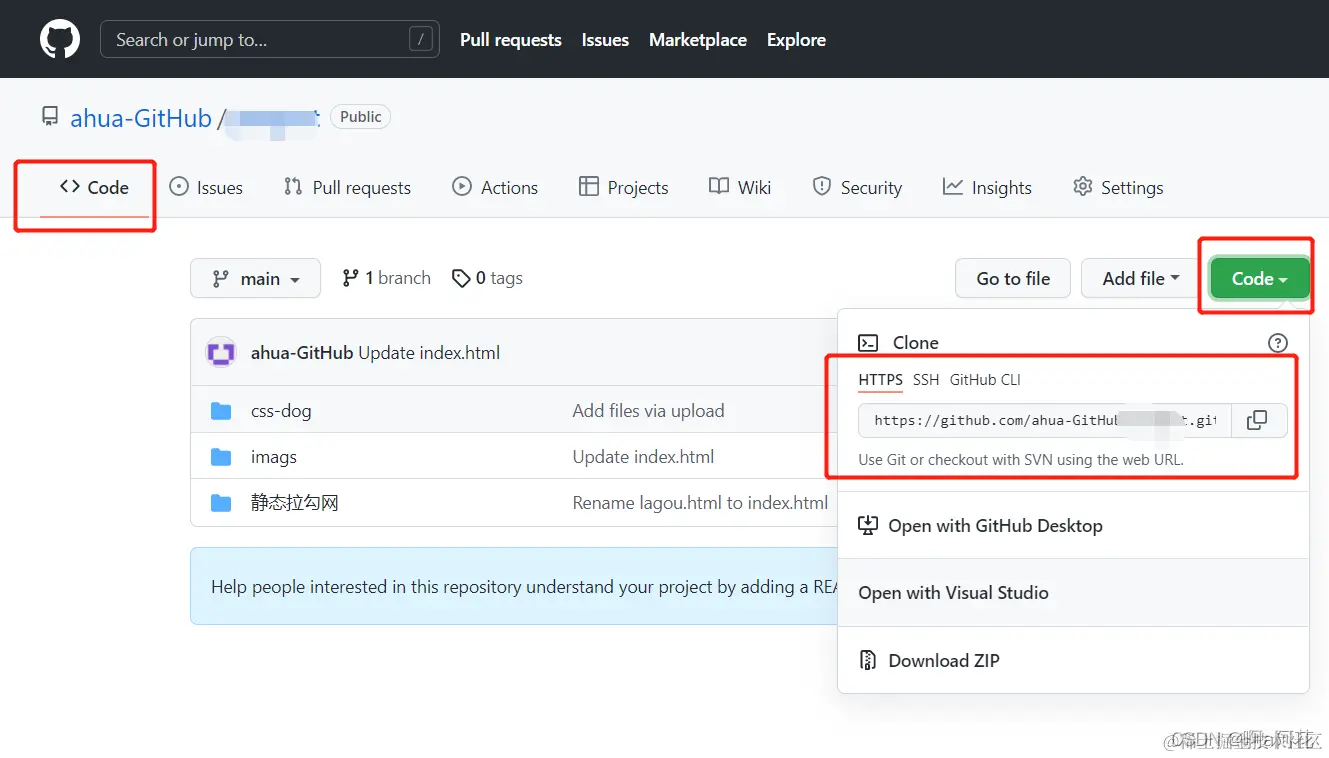1329x758 pixels.
Task: Expand the Add file dropdown
Action: click(1141, 278)
